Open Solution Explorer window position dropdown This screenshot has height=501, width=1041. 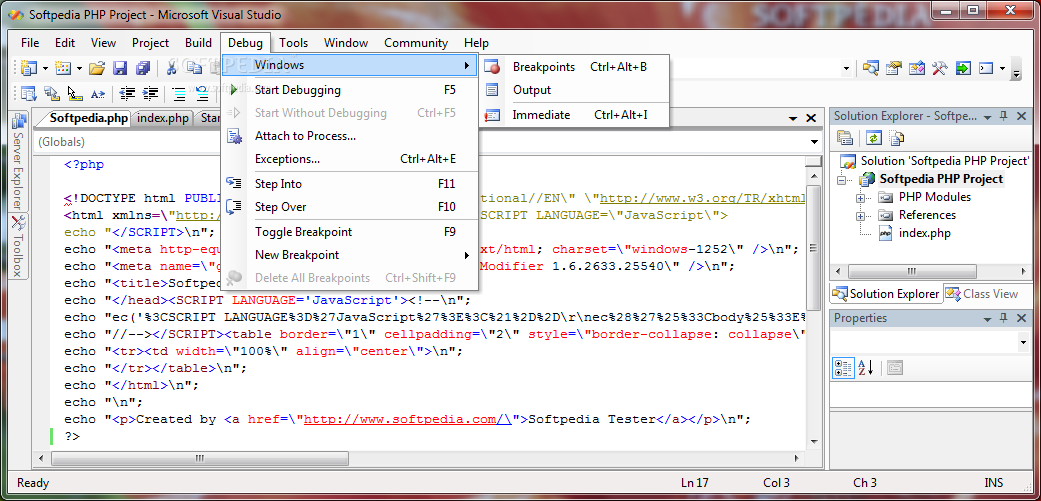click(987, 116)
